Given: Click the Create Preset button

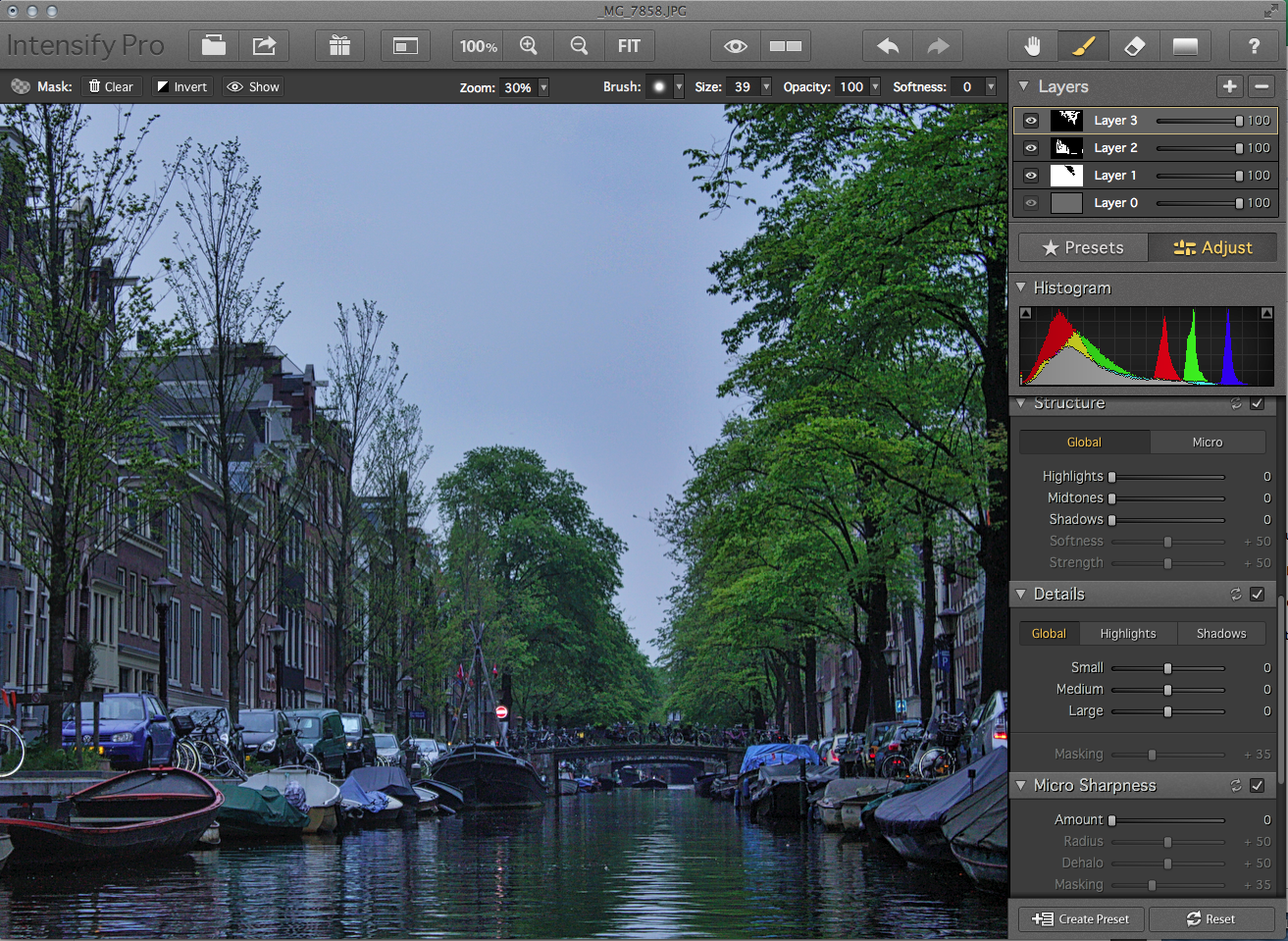Looking at the screenshot, I should click(1080, 919).
